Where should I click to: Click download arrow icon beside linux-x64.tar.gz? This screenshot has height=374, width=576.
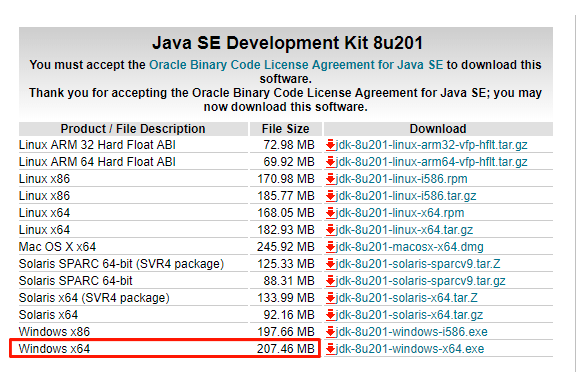(331, 230)
